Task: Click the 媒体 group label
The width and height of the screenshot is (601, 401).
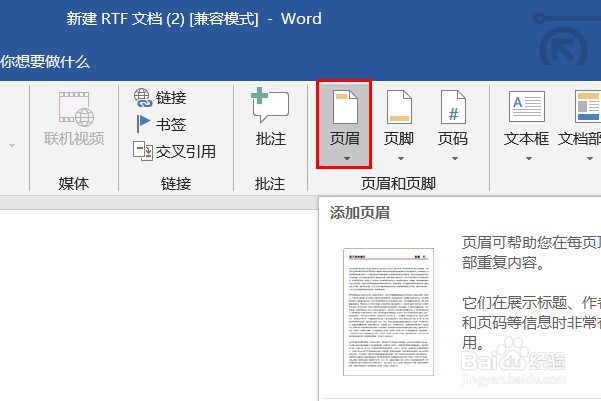Action: [74, 184]
